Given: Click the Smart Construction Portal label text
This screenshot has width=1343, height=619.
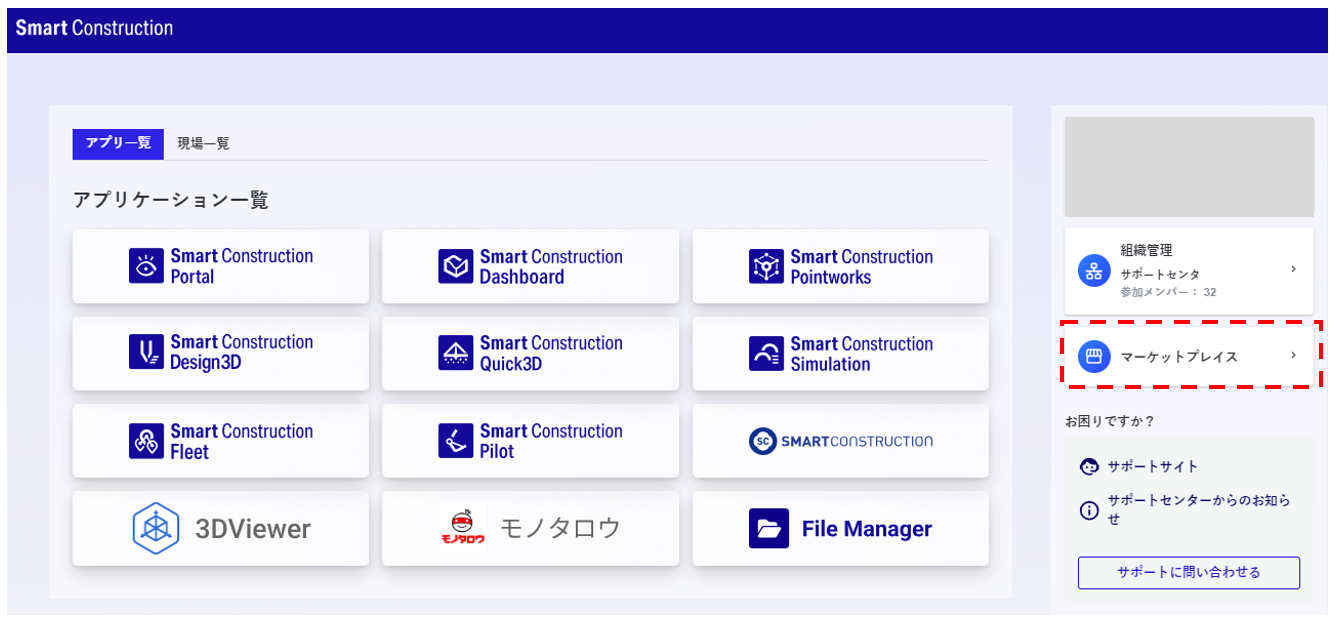Looking at the screenshot, I should 242,266.
